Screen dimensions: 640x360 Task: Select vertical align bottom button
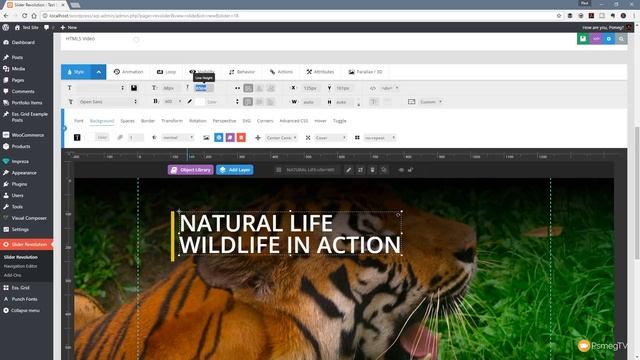(270, 102)
